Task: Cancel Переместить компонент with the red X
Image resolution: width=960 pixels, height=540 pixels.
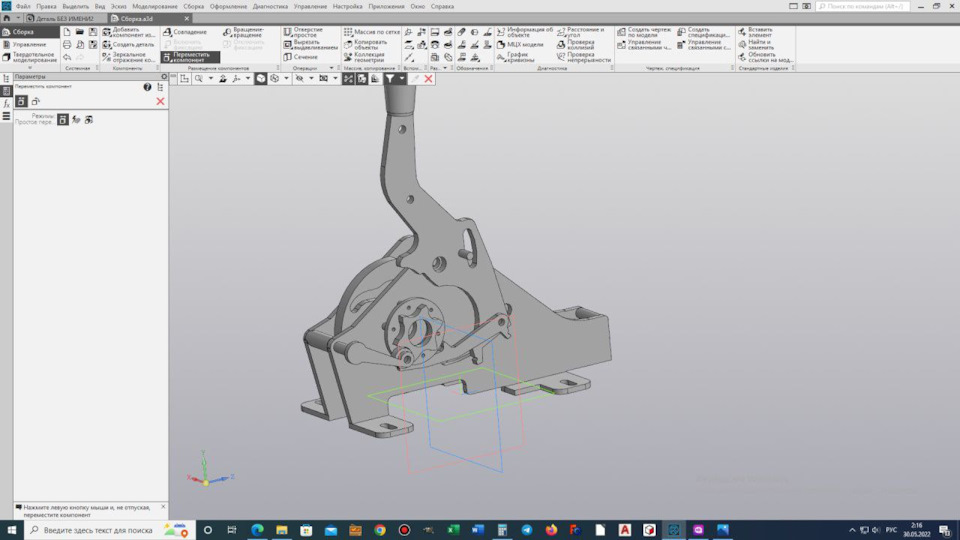Action: click(160, 101)
